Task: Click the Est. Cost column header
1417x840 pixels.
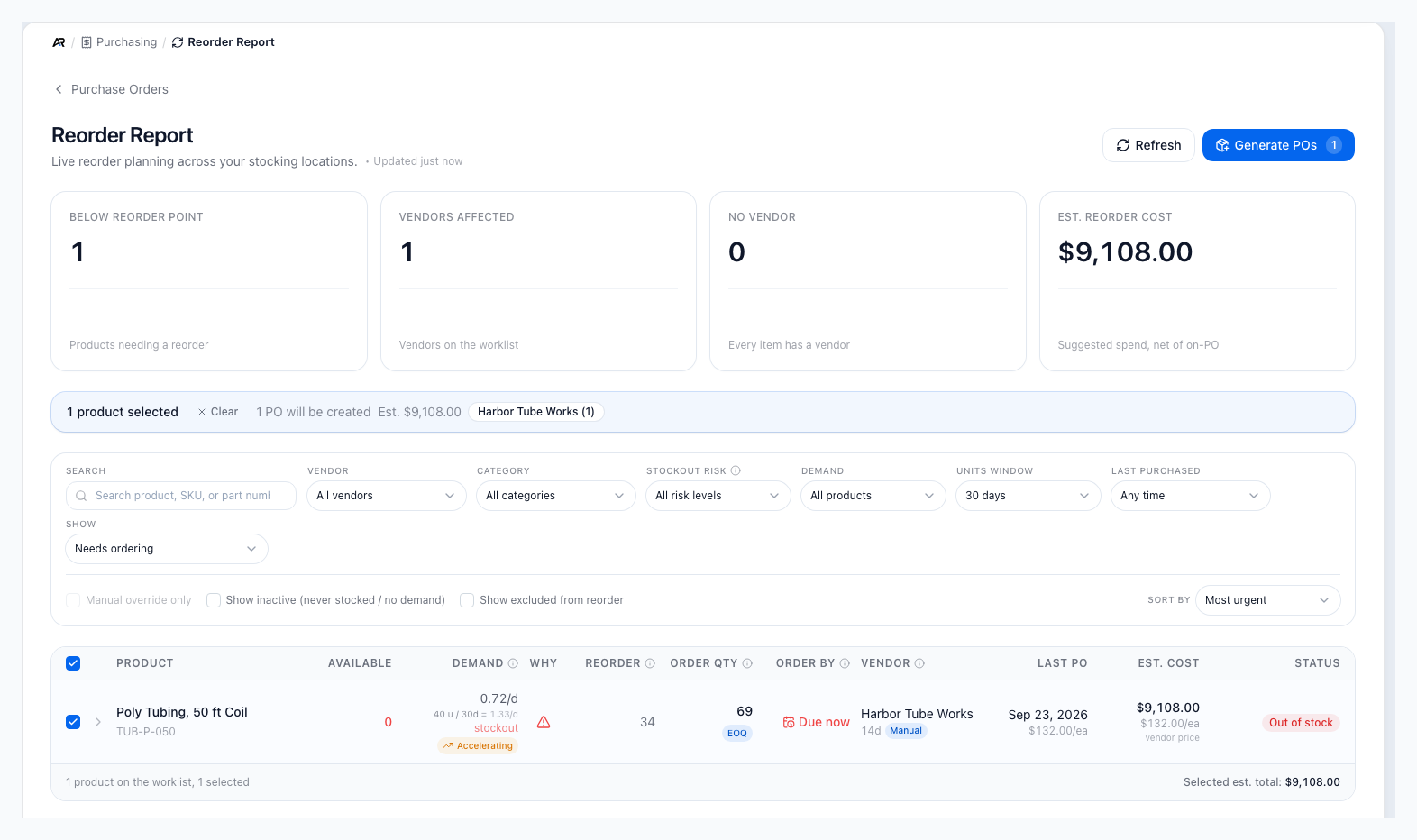Action: [x=1168, y=663]
